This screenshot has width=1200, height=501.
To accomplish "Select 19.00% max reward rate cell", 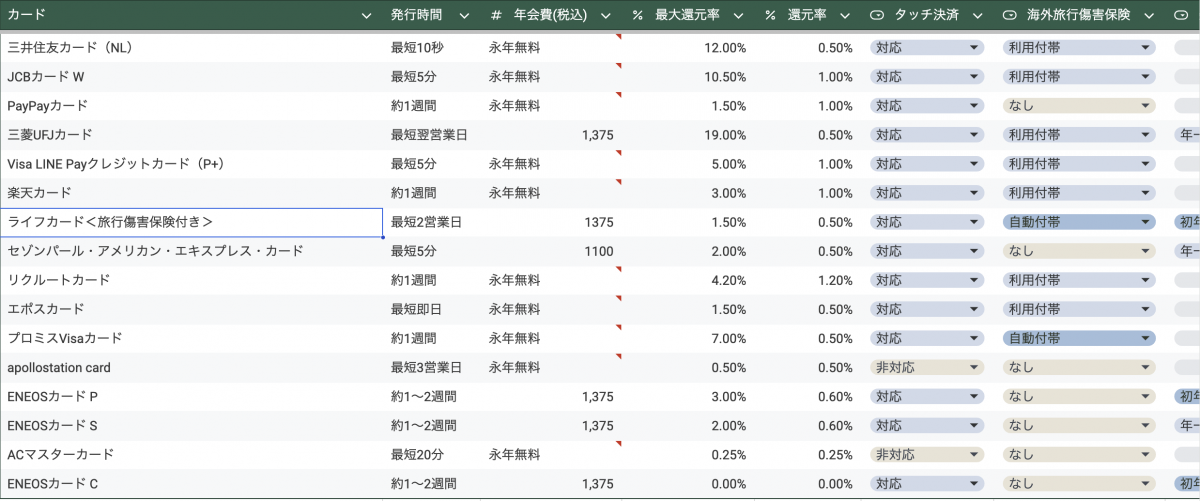I will coord(688,134).
